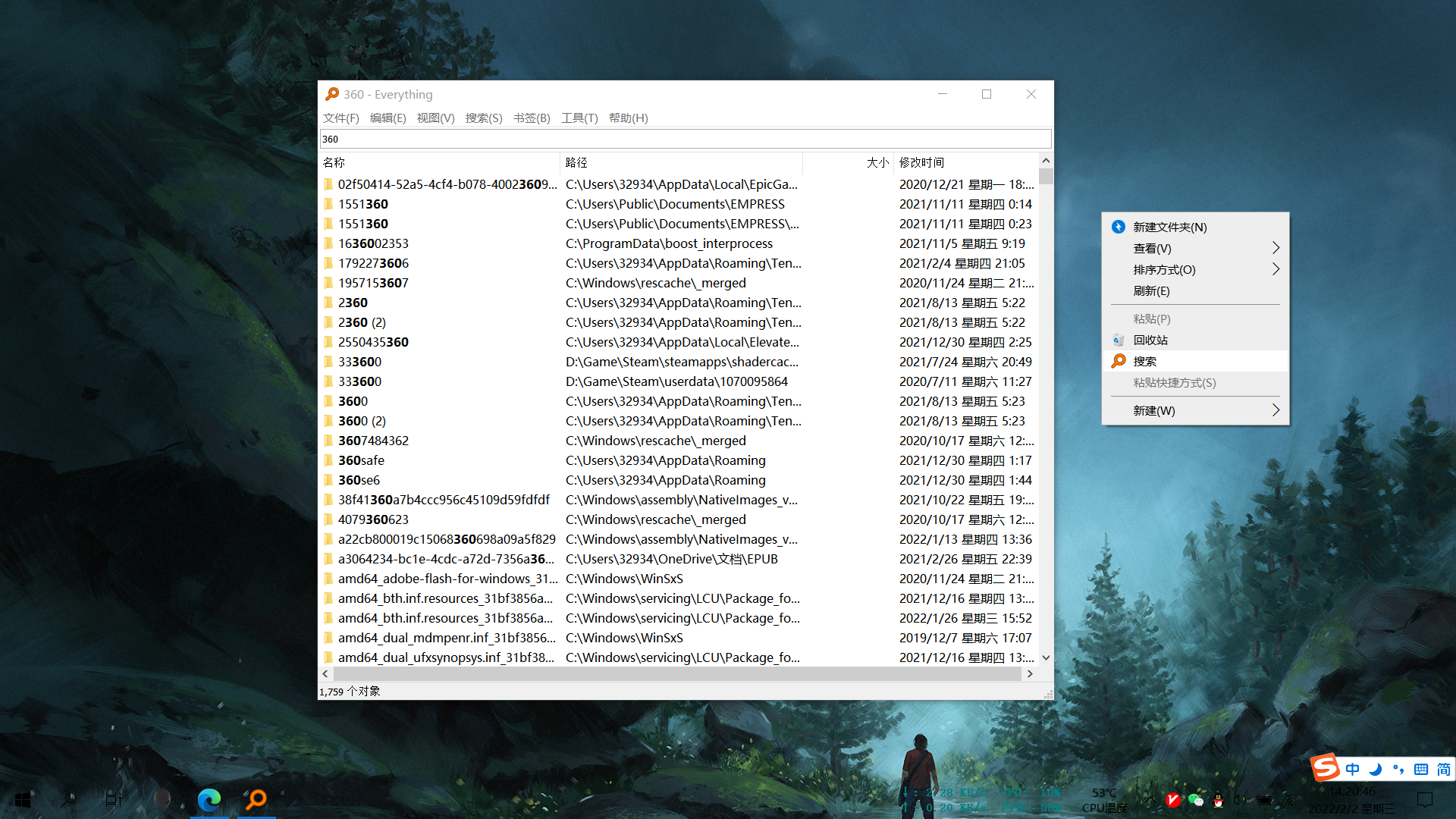Select 搜索 in the context menu
Image resolution: width=1456 pixels, height=819 pixels.
(1145, 361)
